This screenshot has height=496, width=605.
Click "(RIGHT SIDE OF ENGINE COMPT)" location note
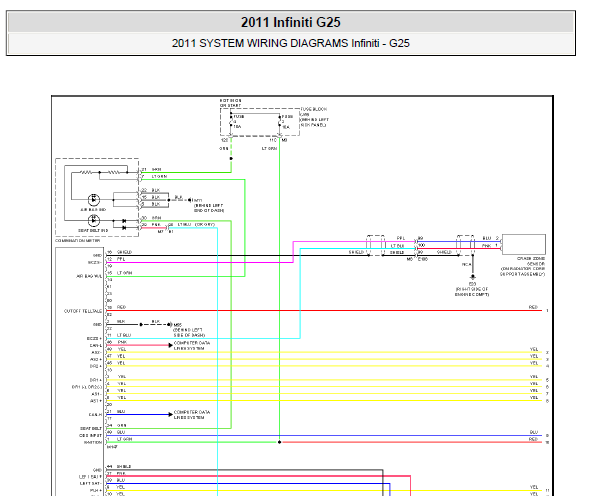(472, 292)
